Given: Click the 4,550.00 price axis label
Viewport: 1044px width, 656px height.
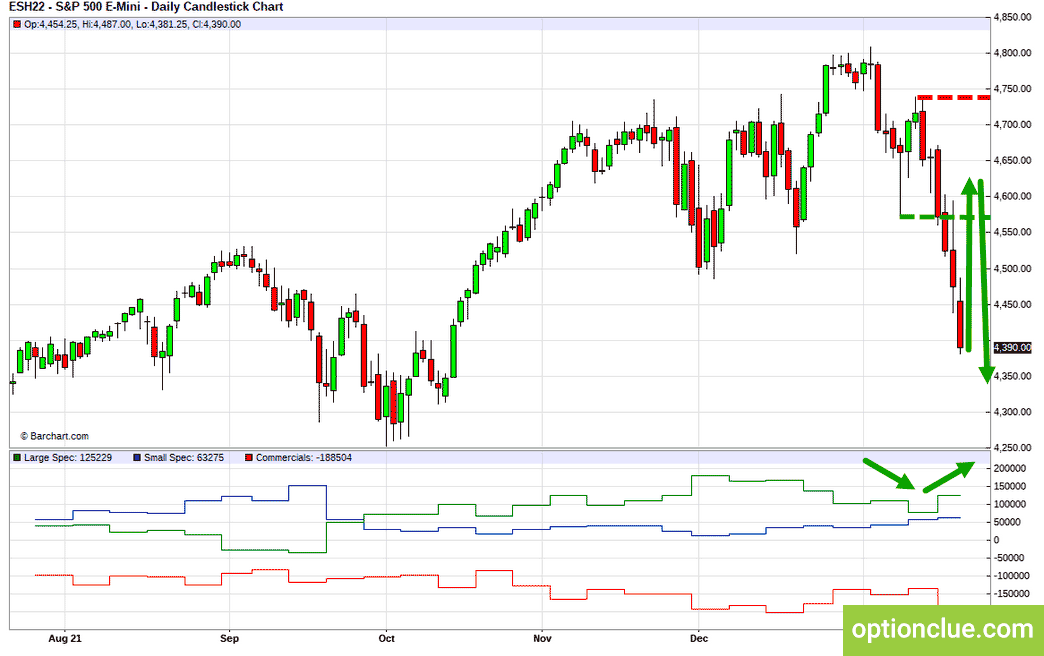Looking at the screenshot, I should tap(1012, 232).
